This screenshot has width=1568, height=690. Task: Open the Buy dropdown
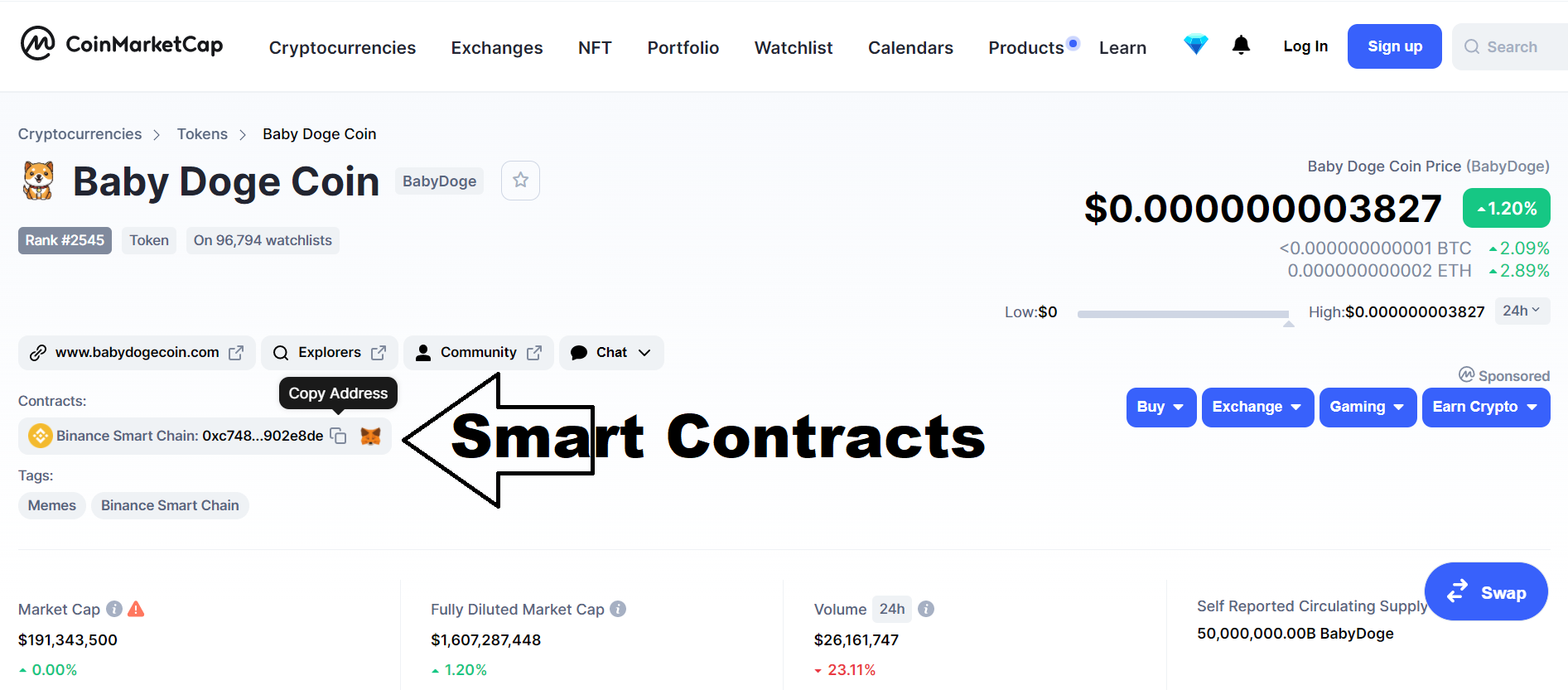click(1160, 407)
